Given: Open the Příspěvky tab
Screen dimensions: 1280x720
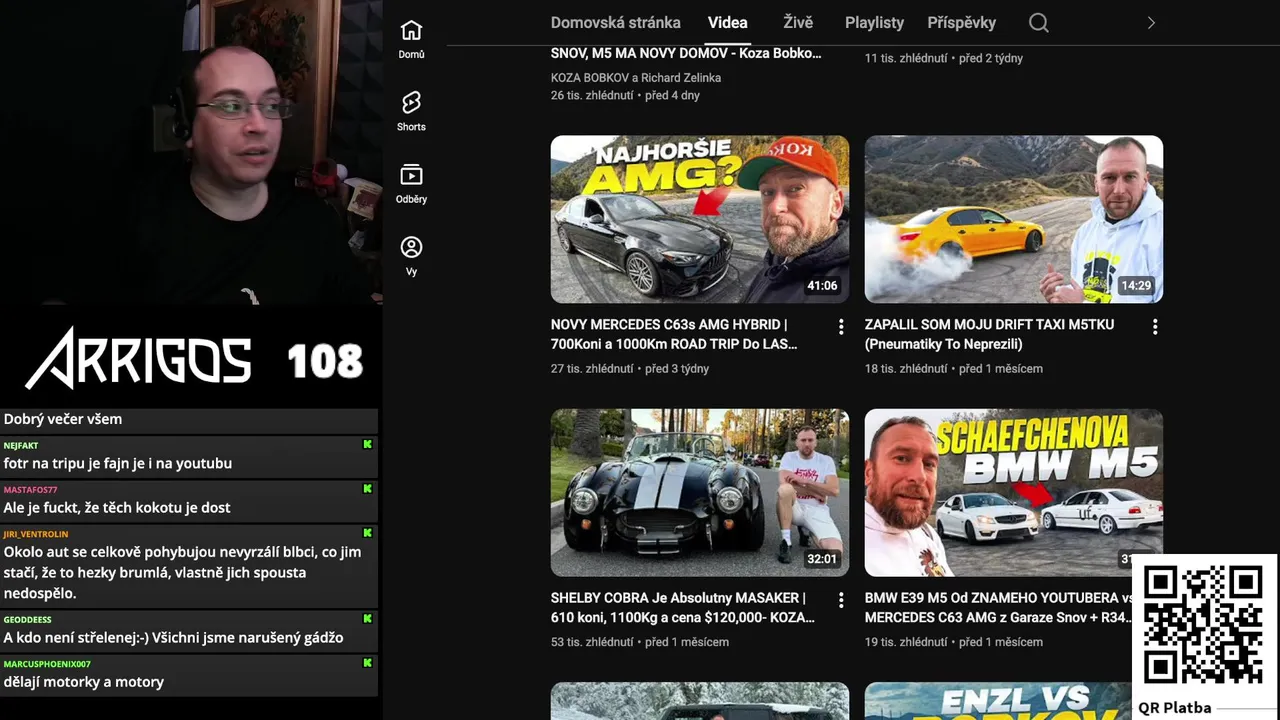Looking at the screenshot, I should [962, 23].
